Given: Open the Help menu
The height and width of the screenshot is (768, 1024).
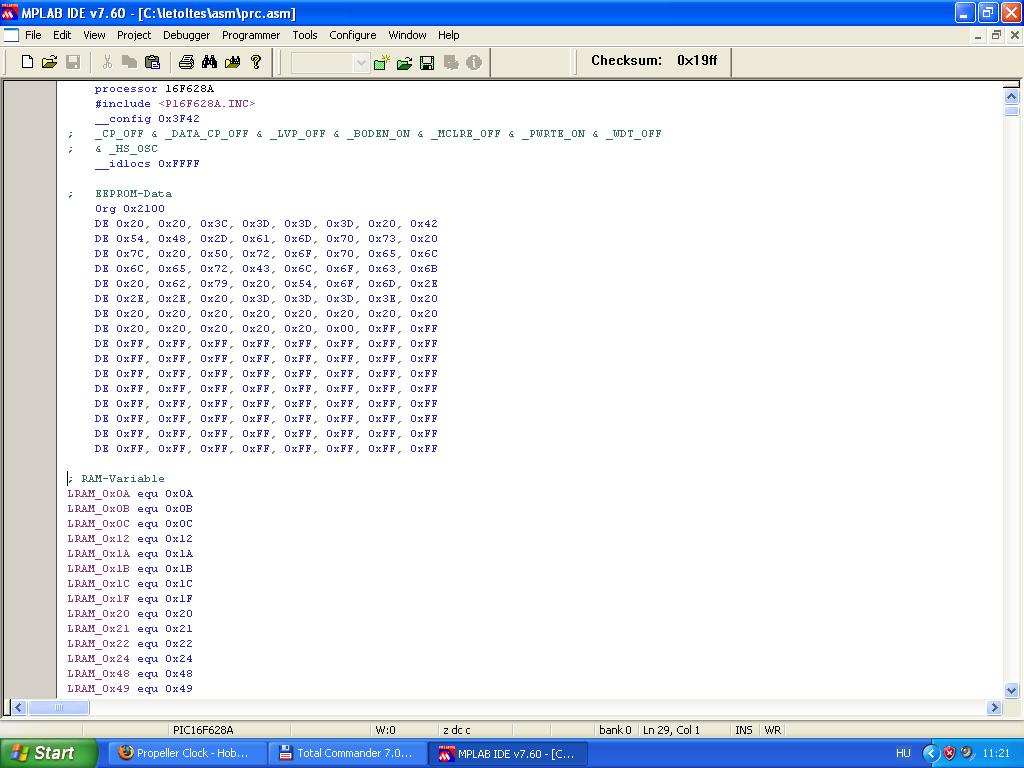Looking at the screenshot, I should (449, 35).
